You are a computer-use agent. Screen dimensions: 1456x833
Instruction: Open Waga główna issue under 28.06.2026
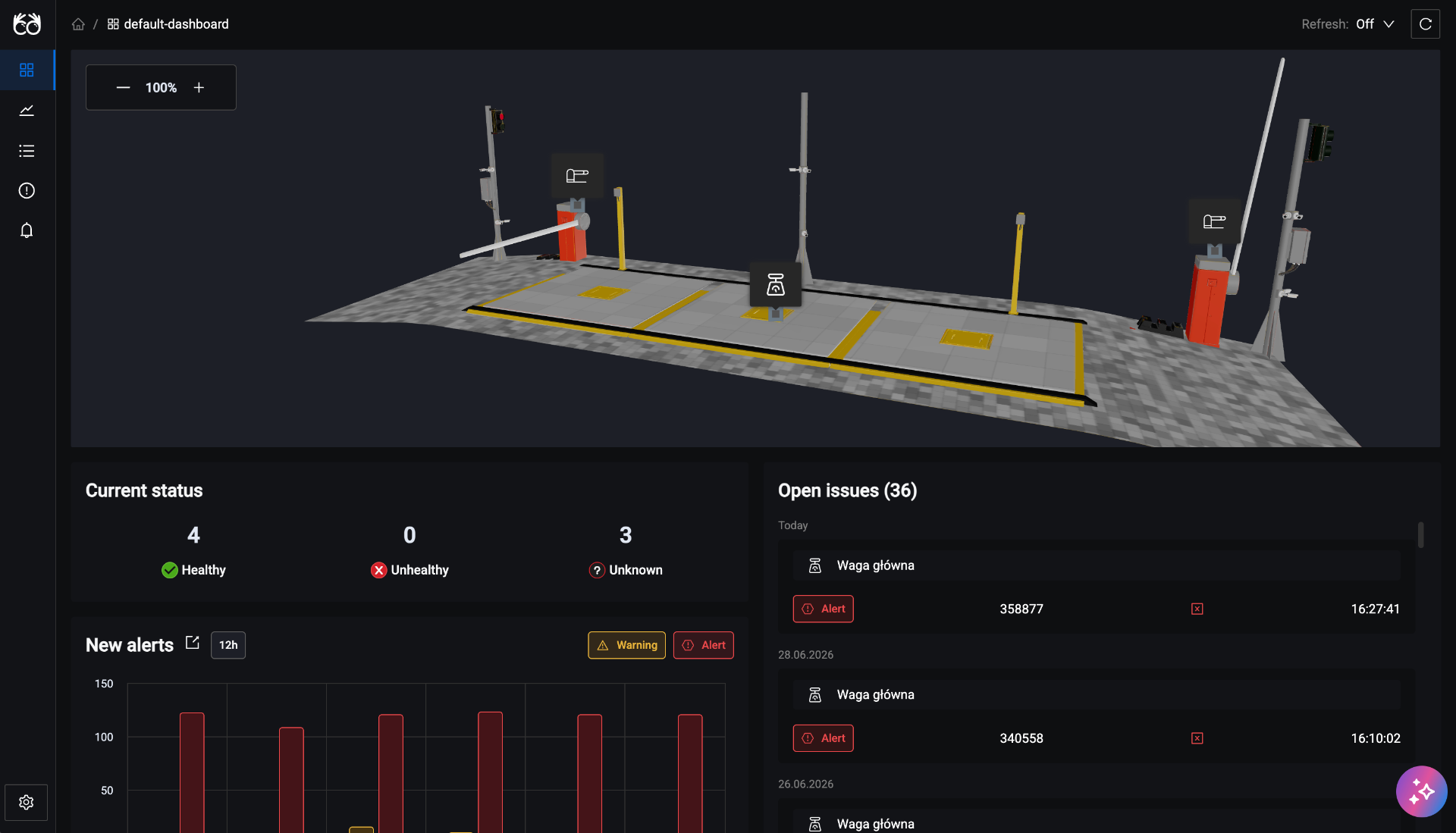pos(1096,695)
